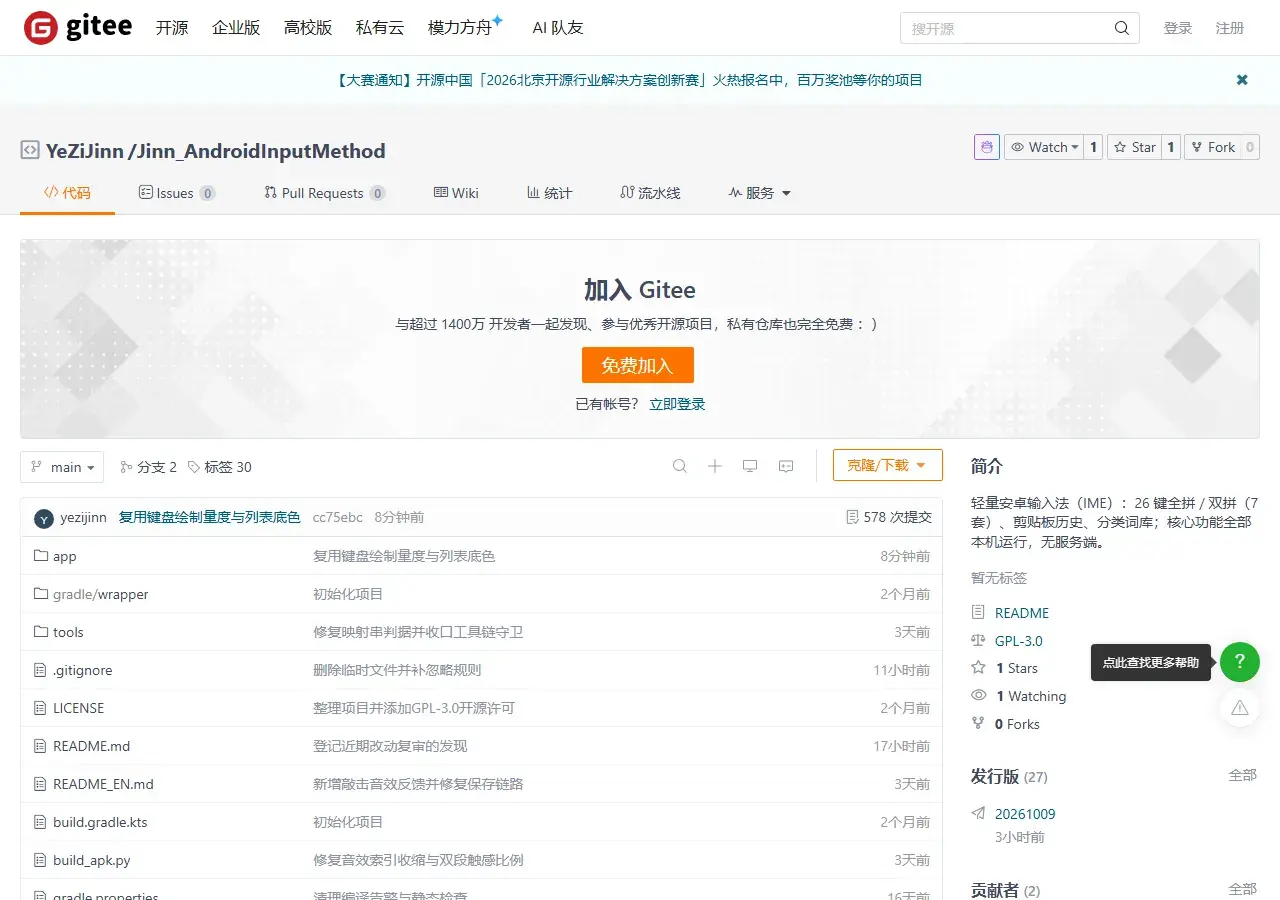This screenshot has width=1280, height=900.
Task: Click the yezijinn avatar icon
Action: pos(44,518)
